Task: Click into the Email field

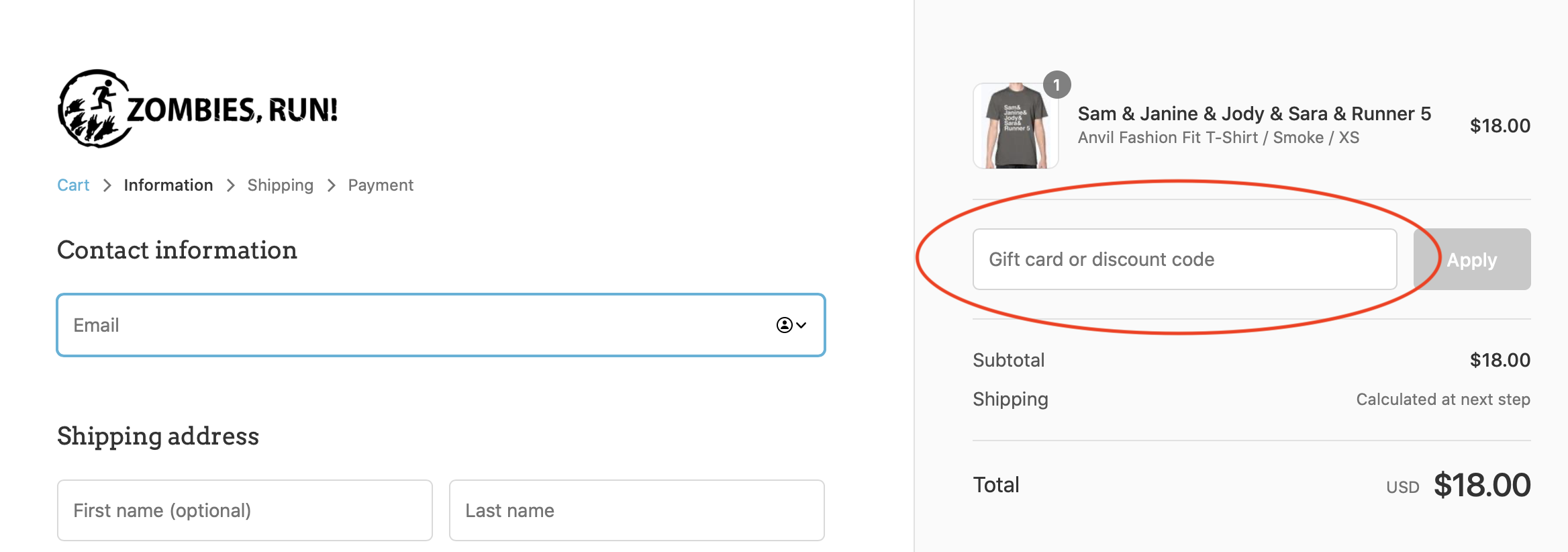Action: tap(441, 325)
